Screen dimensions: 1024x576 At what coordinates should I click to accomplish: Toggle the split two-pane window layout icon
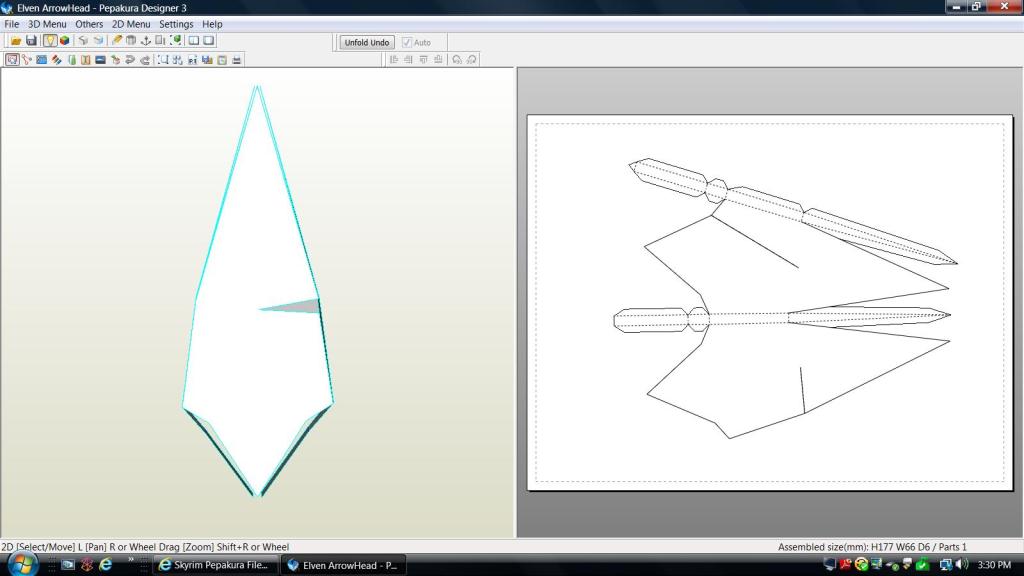(x=194, y=40)
